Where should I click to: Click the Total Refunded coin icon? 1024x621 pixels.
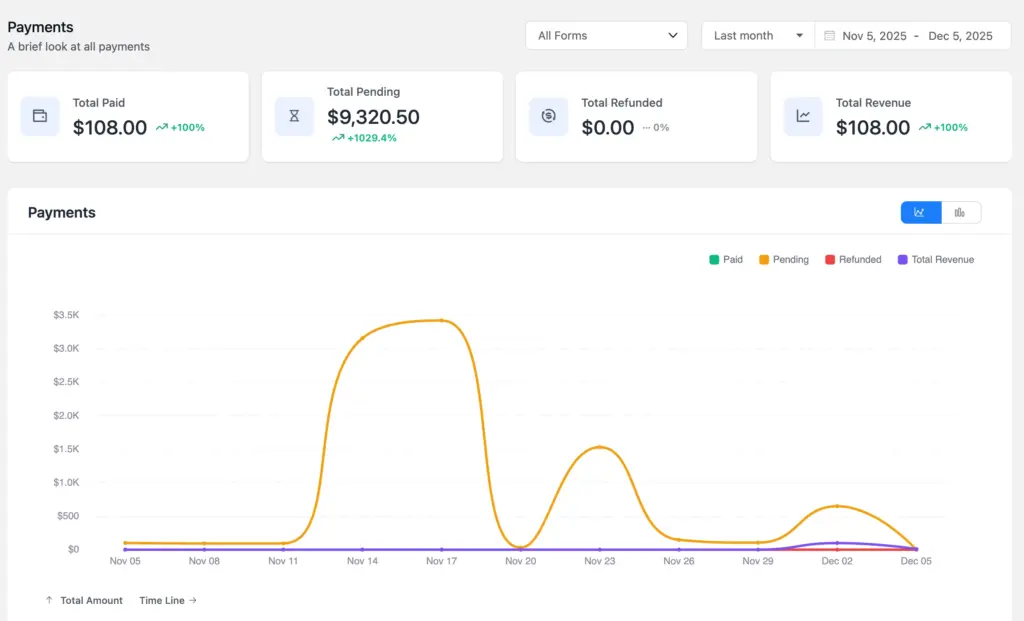548,116
